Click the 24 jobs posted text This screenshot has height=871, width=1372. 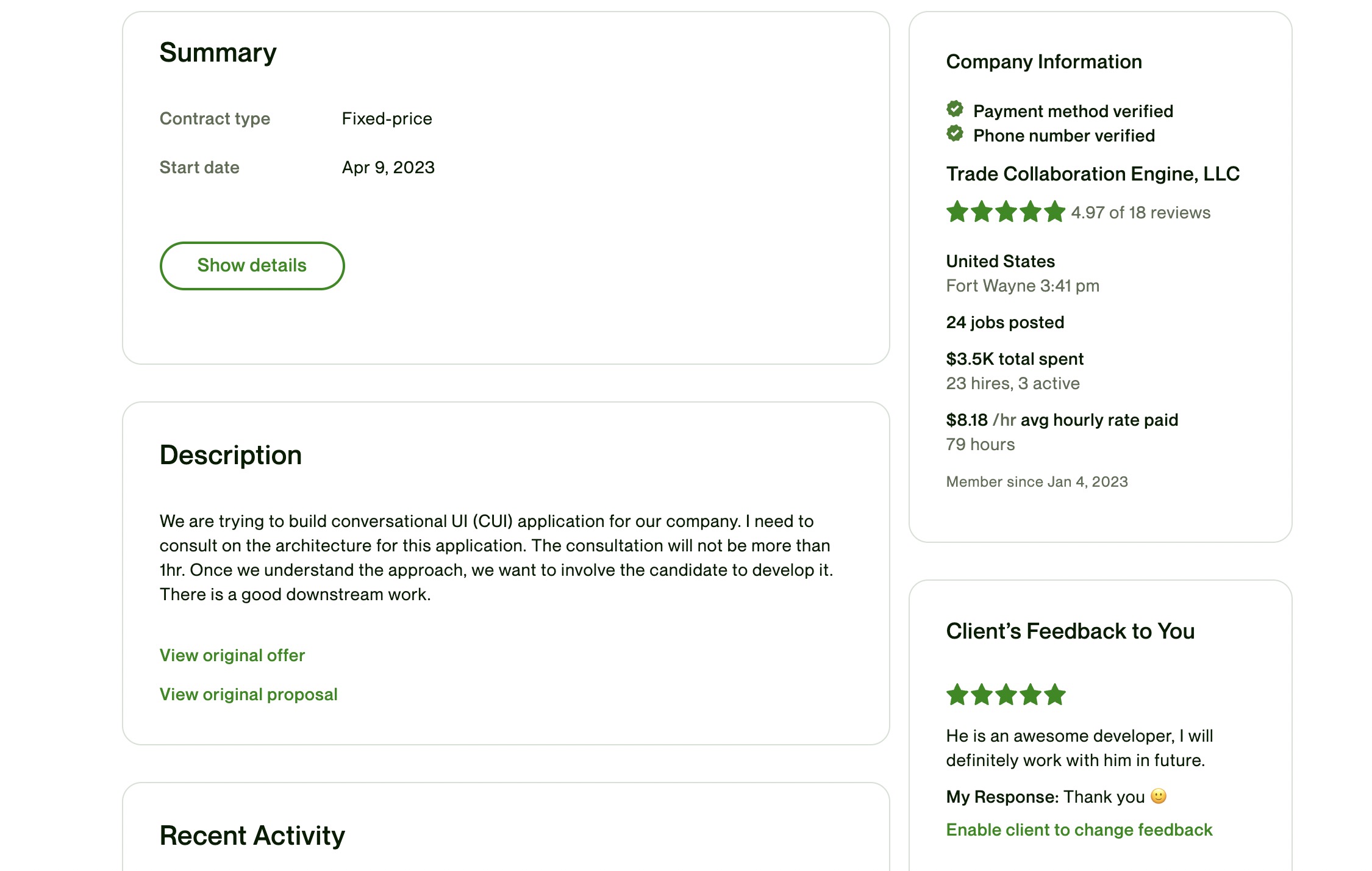pyautogui.click(x=1005, y=322)
